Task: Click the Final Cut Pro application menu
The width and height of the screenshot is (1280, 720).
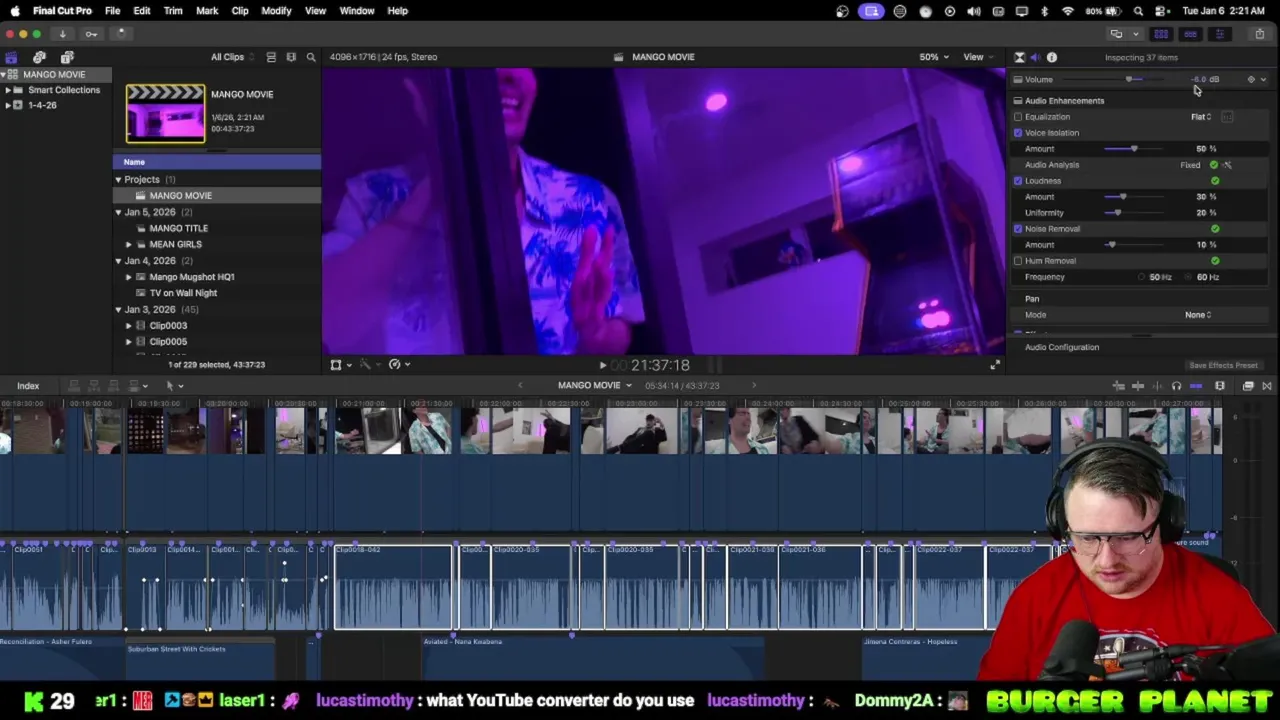Action: click(62, 11)
